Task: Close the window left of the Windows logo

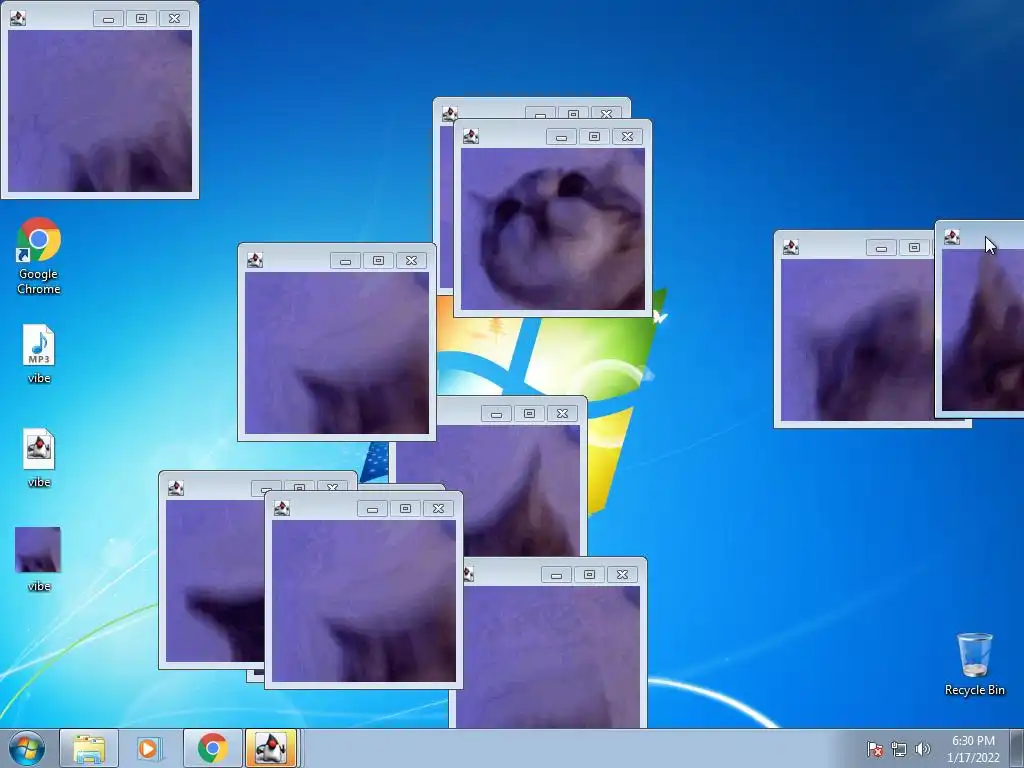Action: (x=411, y=261)
